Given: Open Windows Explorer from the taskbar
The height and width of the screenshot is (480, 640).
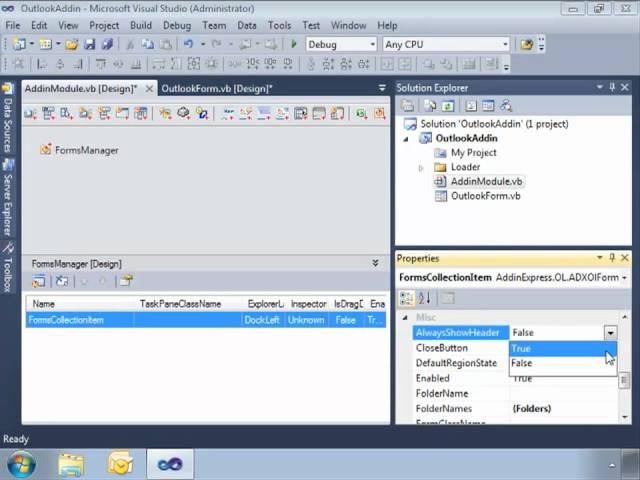Looking at the screenshot, I should (71, 464).
